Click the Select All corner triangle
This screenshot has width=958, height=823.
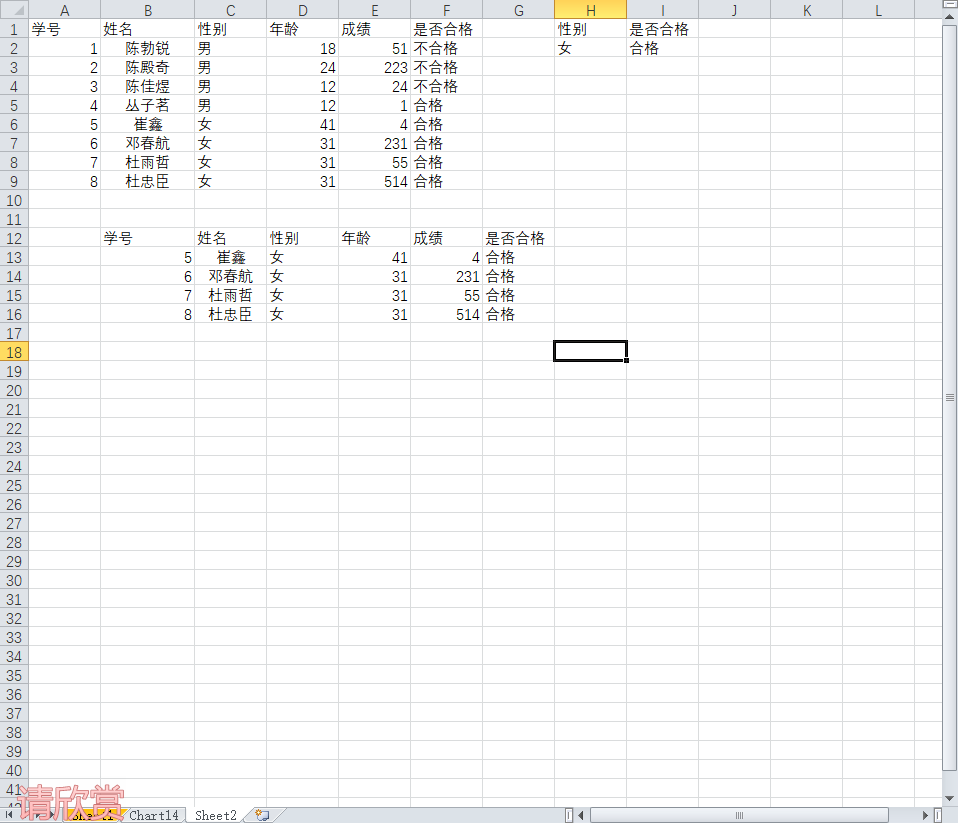pyautogui.click(x=14, y=10)
